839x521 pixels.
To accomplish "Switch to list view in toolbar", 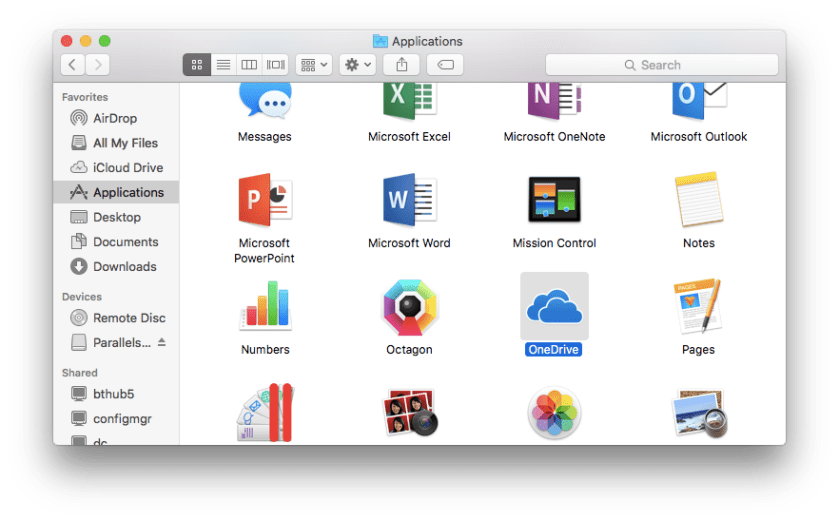I will point(224,65).
